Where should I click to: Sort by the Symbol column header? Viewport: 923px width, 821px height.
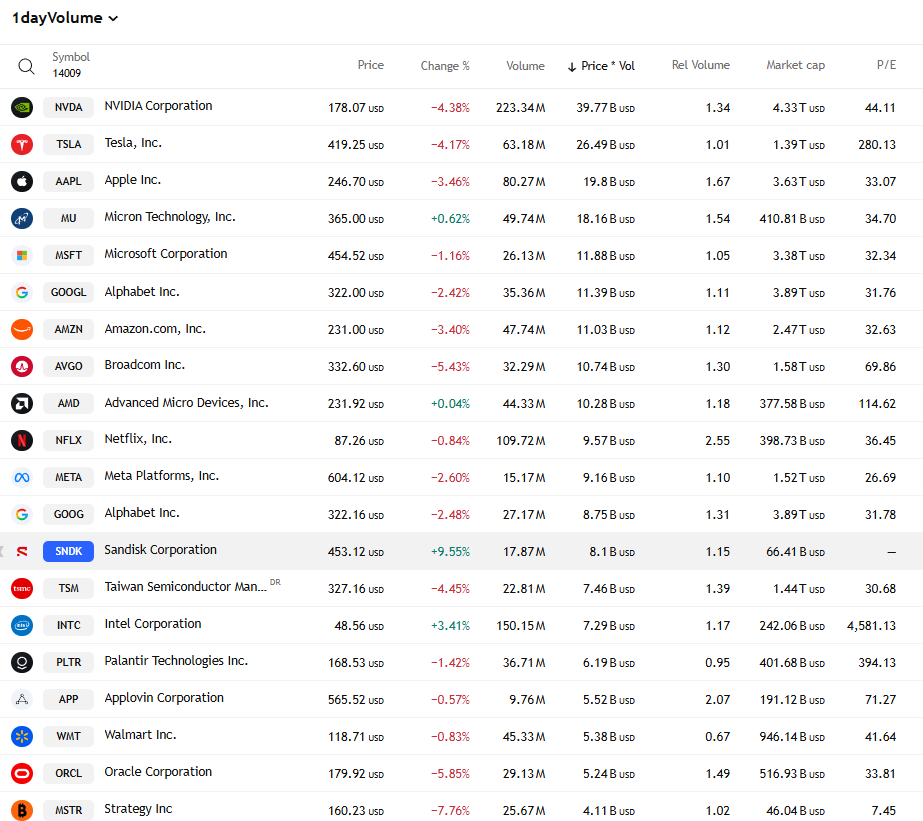(x=71, y=57)
